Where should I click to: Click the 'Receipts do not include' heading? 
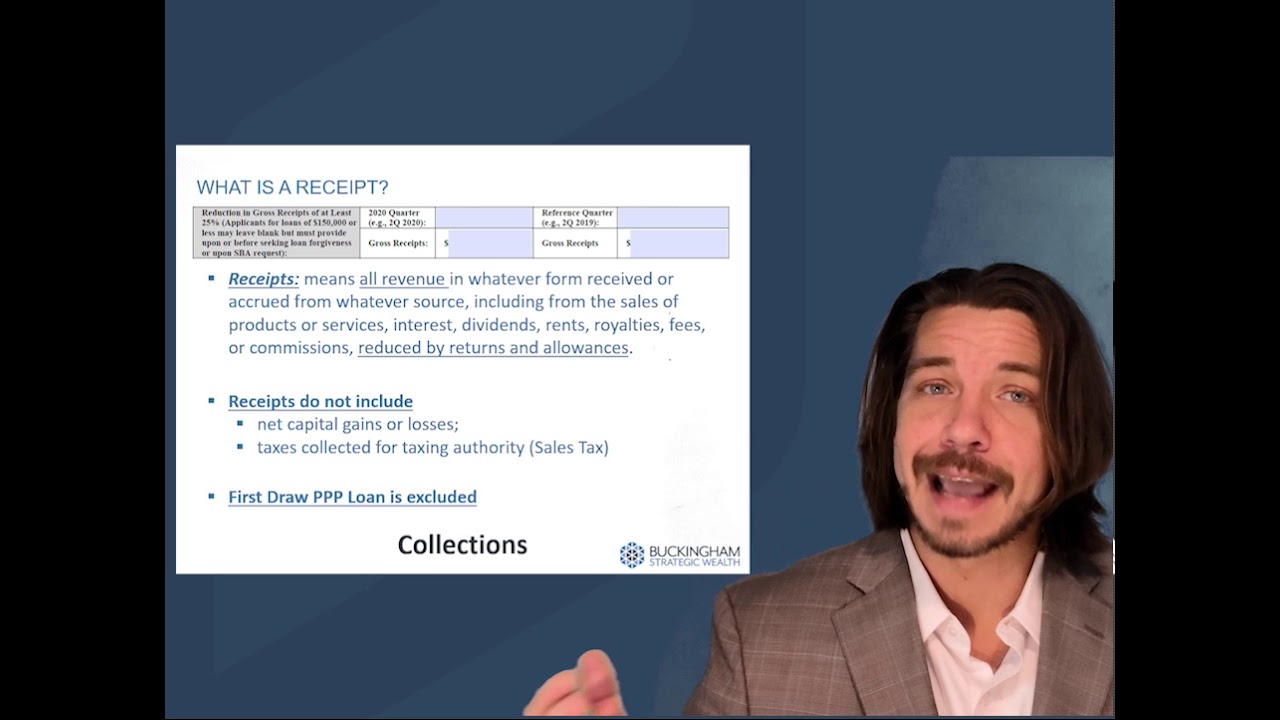[x=320, y=401]
